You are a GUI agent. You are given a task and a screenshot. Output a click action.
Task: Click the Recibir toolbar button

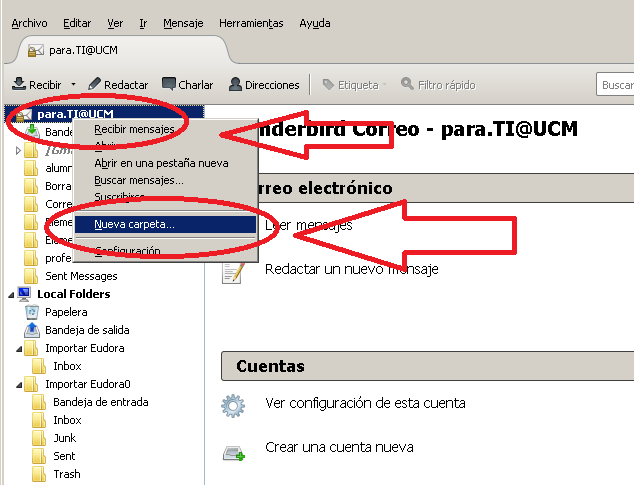click(36, 85)
